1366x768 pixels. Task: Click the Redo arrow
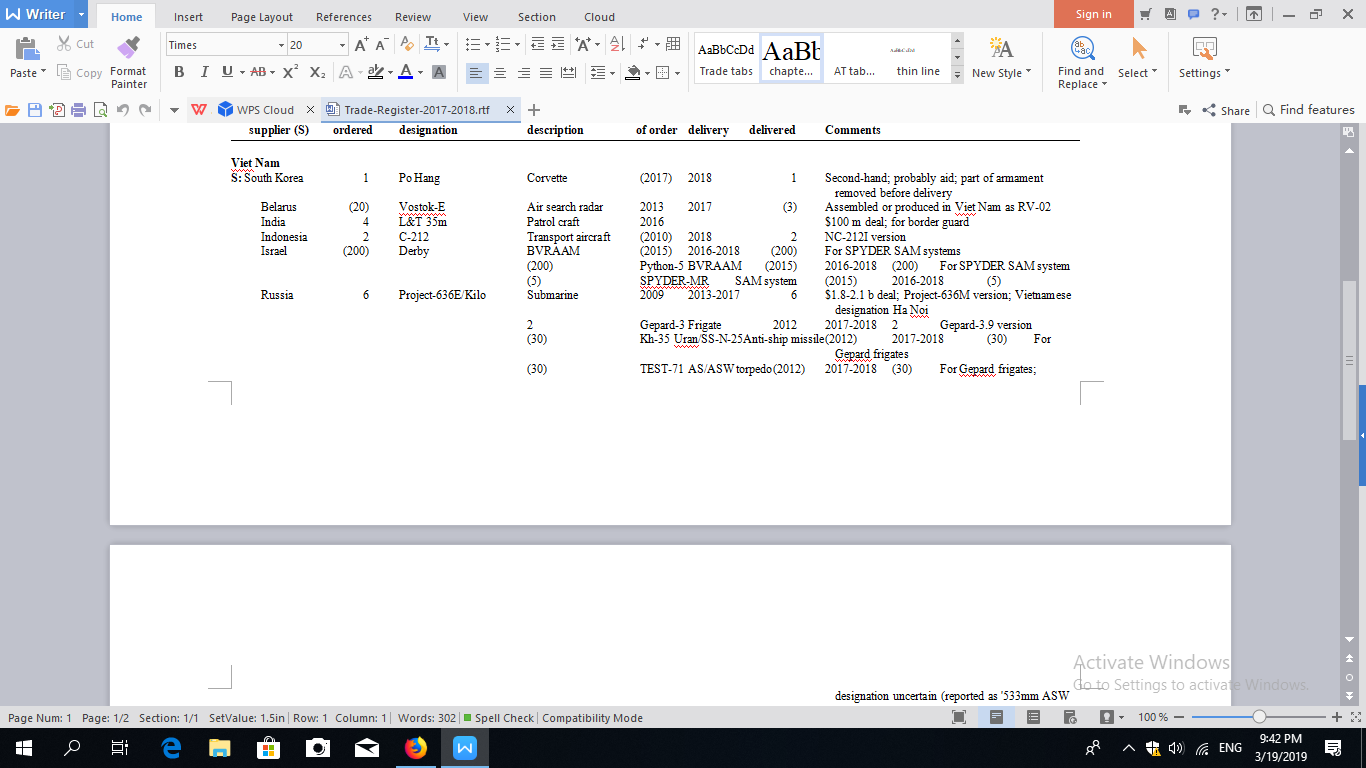click(x=146, y=110)
